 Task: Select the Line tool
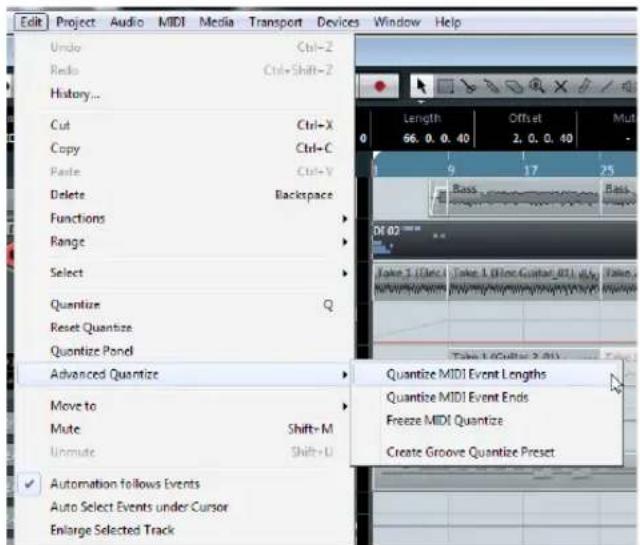click(x=607, y=87)
